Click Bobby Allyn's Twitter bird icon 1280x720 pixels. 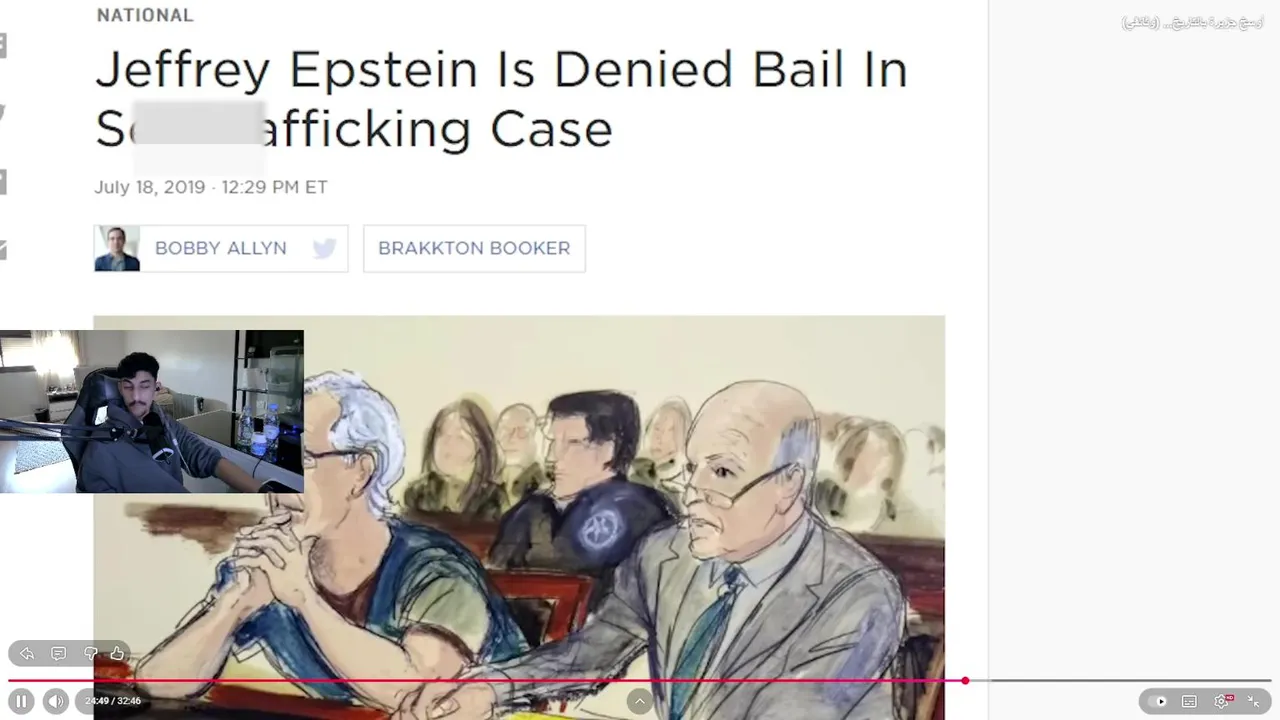(324, 249)
